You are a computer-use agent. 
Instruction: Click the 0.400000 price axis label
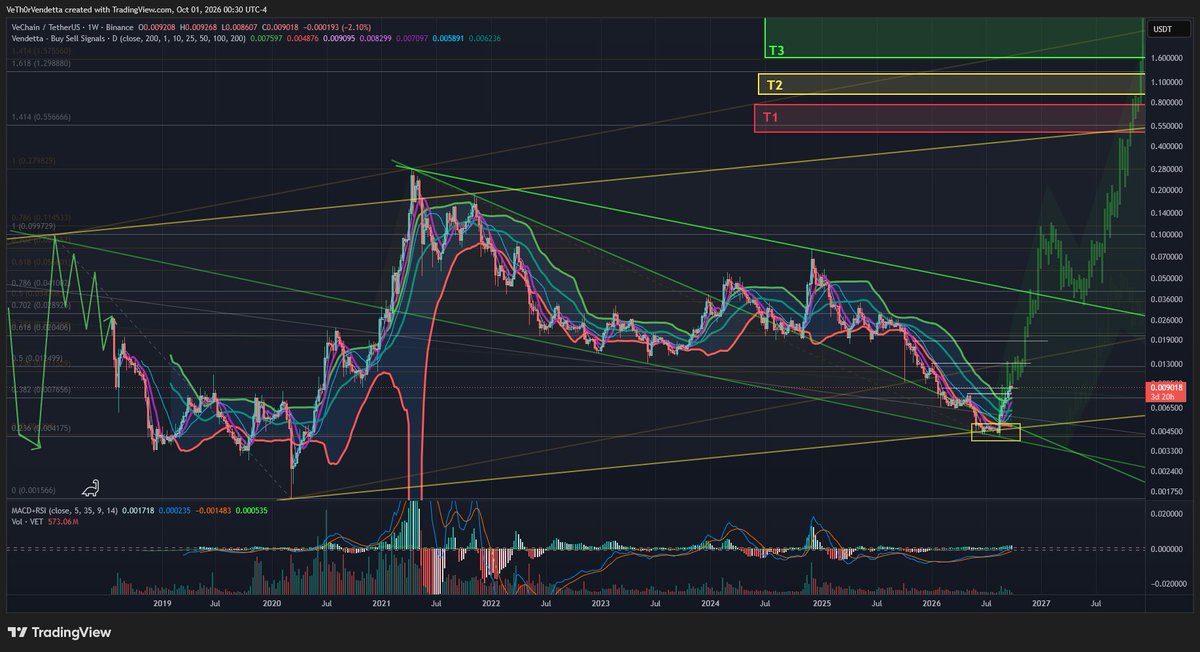pyautogui.click(x=1169, y=146)
